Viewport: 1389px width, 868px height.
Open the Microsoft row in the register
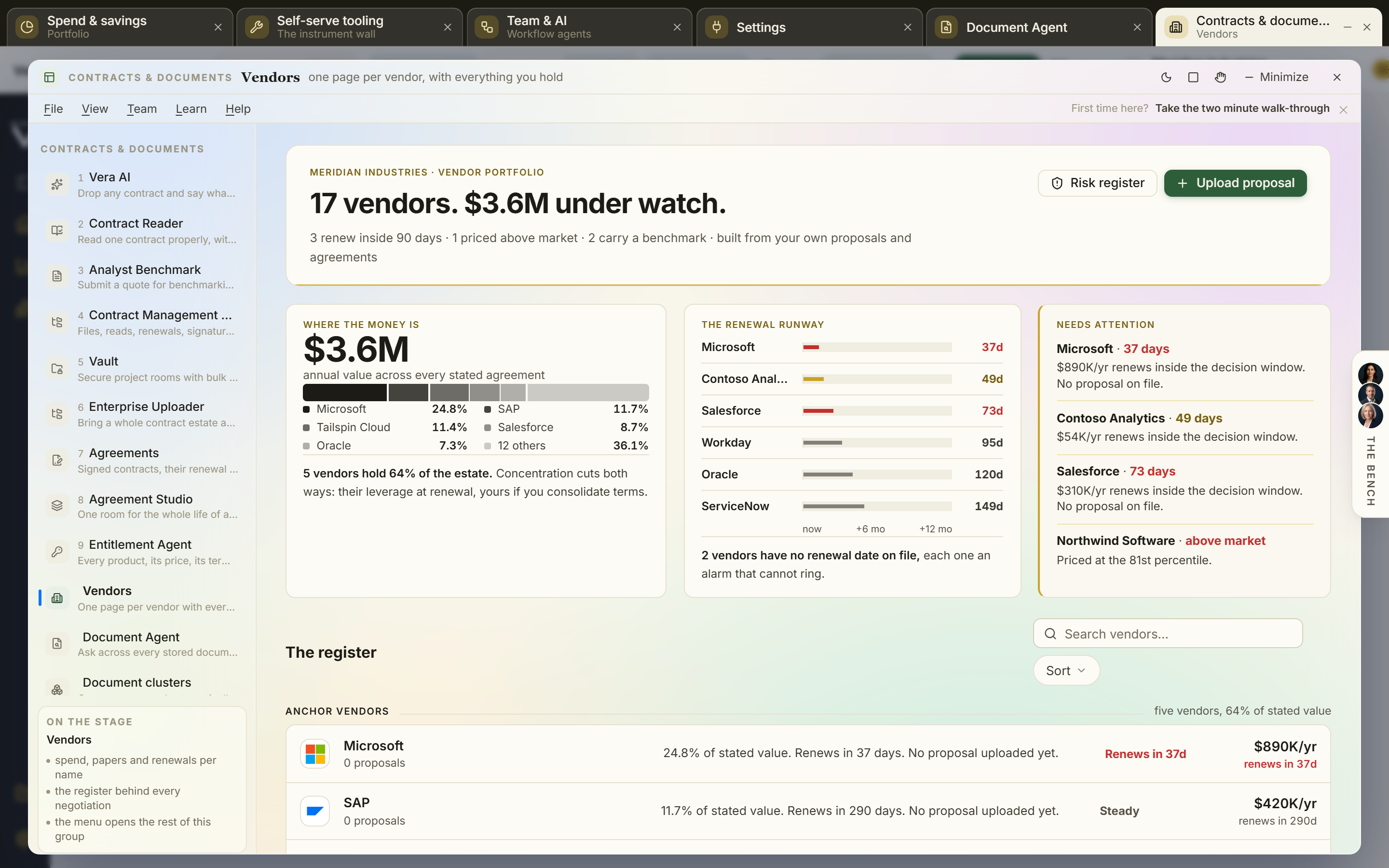[x=807, y=754]
